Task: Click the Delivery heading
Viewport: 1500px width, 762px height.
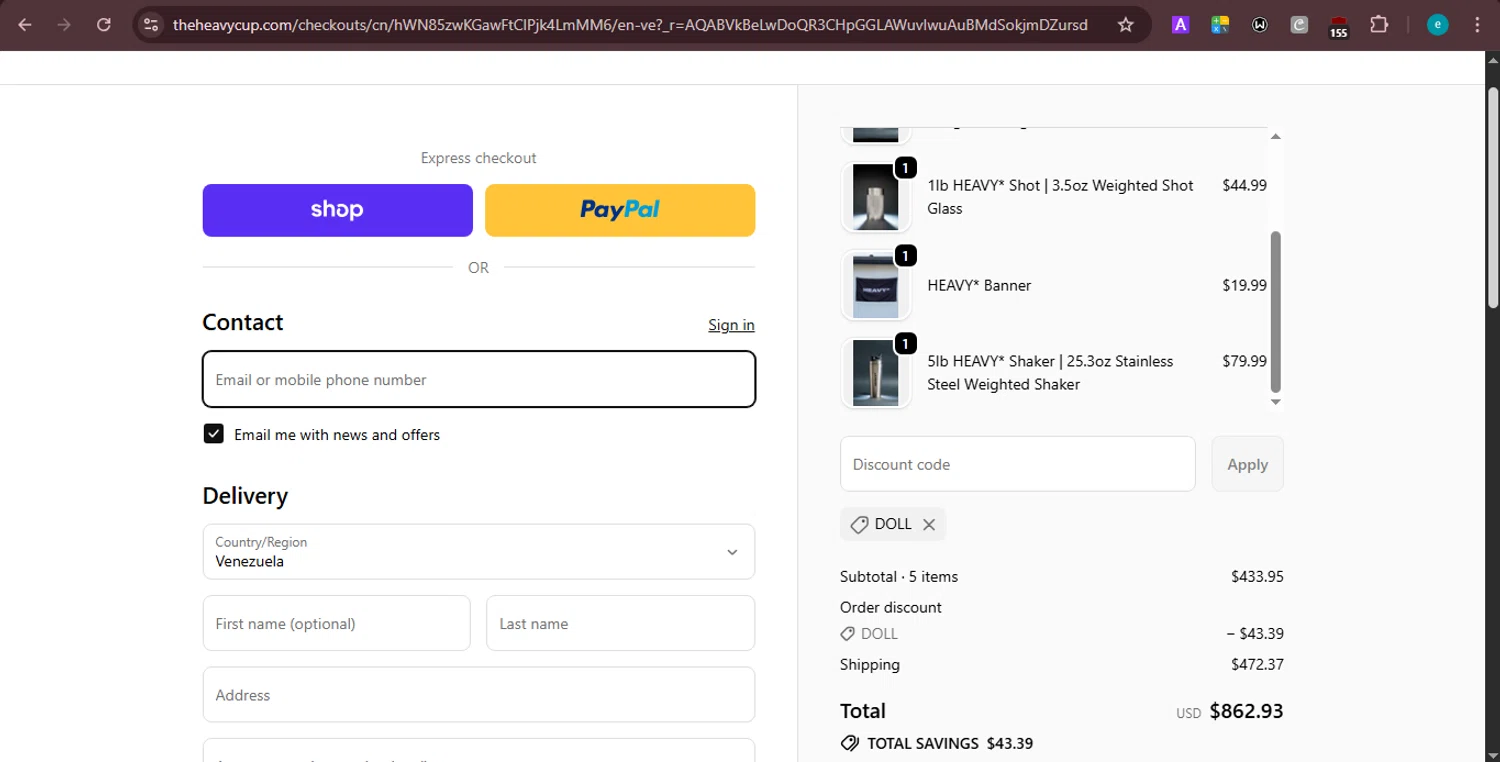Action: (245, 496)
